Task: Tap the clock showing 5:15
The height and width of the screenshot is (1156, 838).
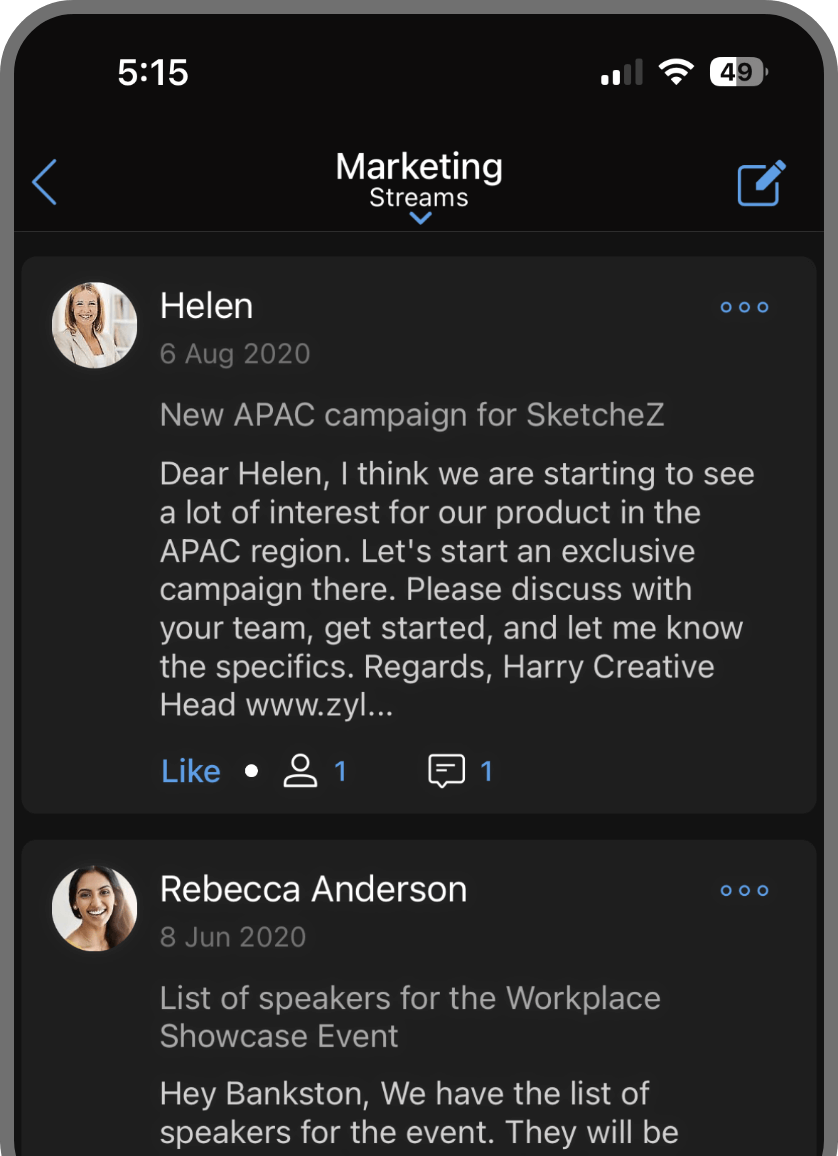Action: (x=154, y=71)
